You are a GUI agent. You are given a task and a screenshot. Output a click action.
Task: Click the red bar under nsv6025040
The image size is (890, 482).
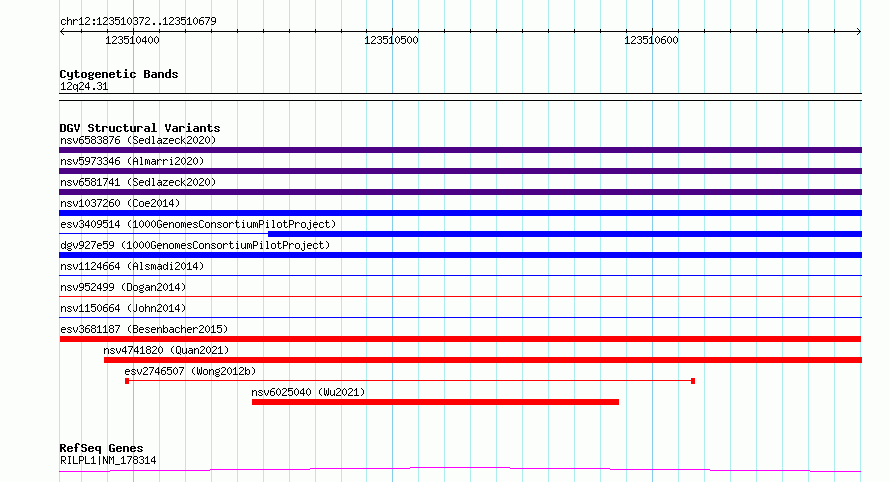pyautogui.click(x=435, y=402)
